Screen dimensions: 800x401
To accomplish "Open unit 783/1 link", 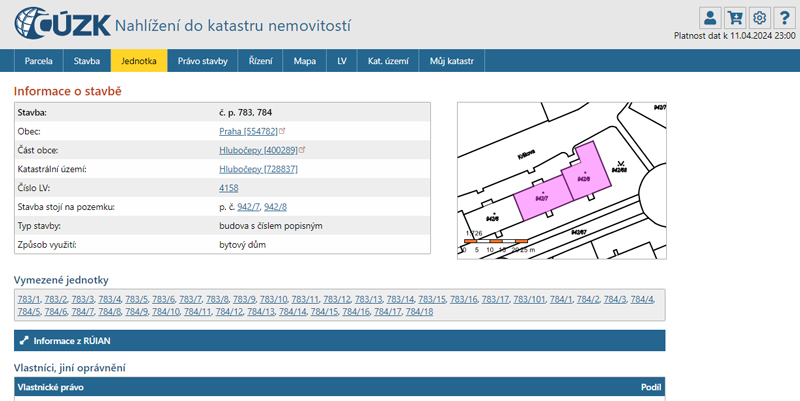I will (x=27, y=299).
